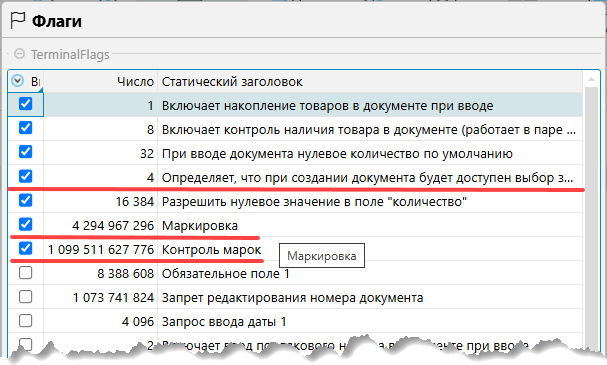This screenshot has height=365, width=607.
Task: Enable Запрет редактирования номера документа checkbox
Action: coord(26,297)
